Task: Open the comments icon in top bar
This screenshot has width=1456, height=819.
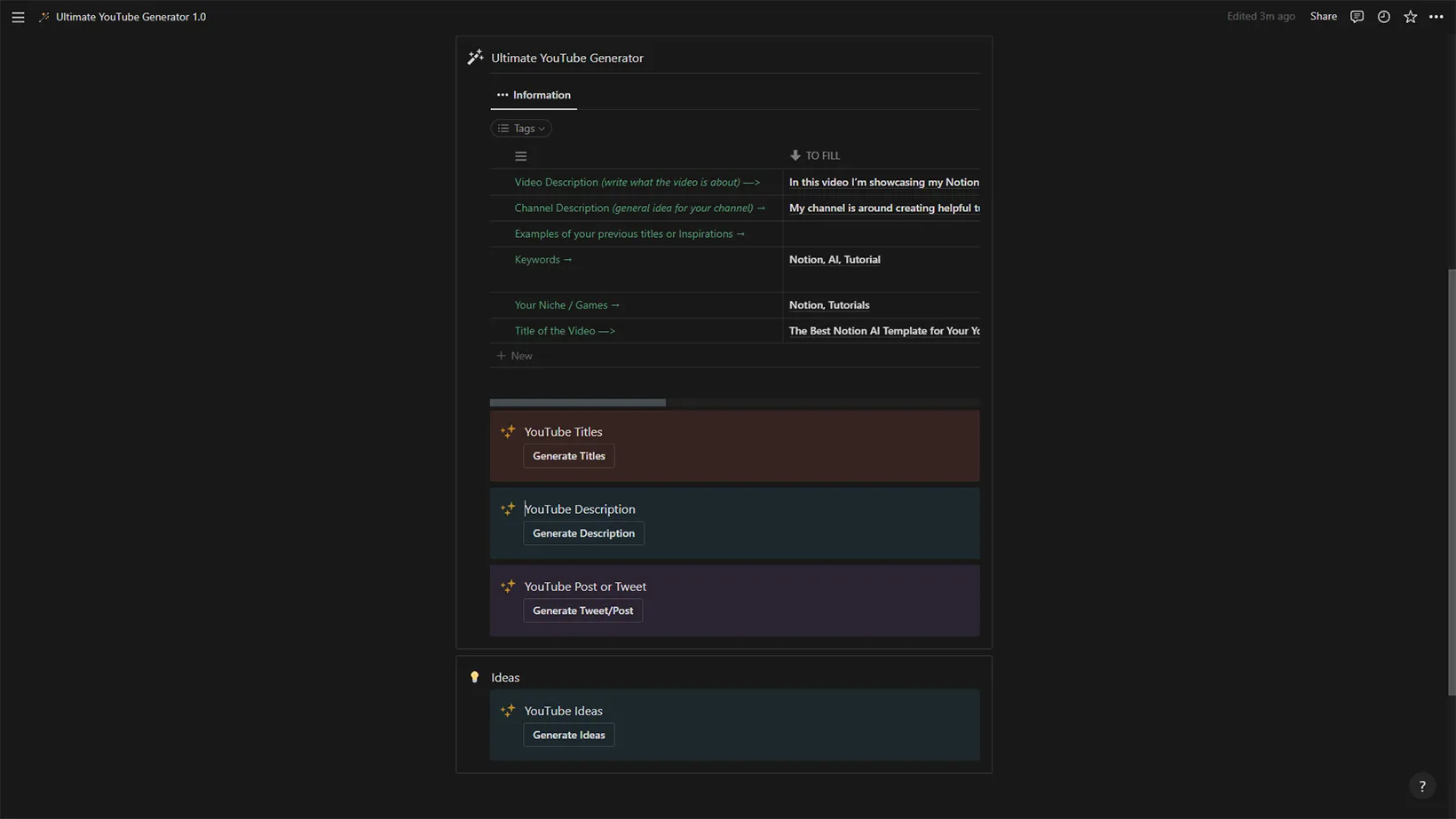Action: pyautogui.click(x=1357, y=17)
